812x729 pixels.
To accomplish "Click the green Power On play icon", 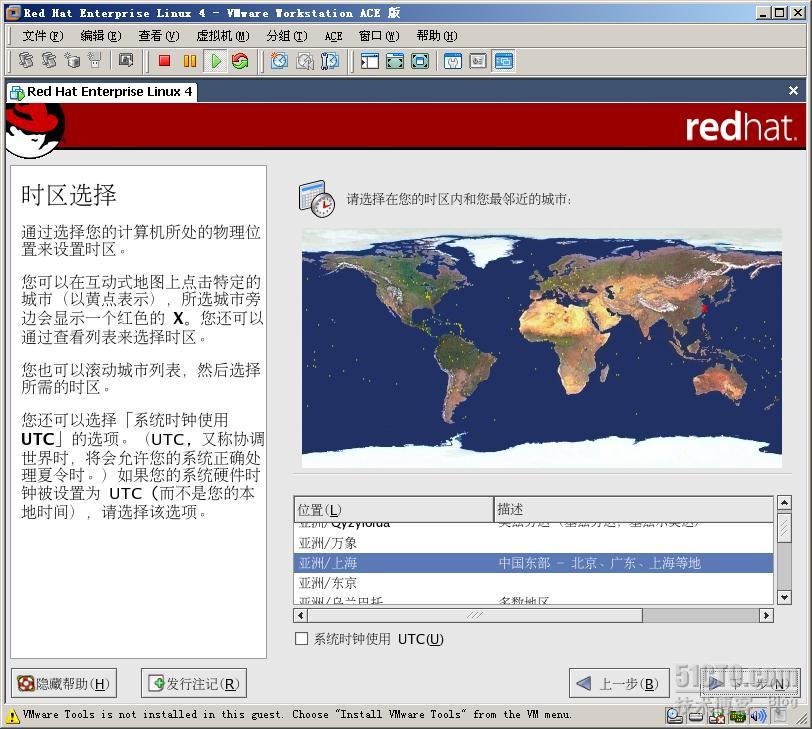I will click(215, 61).
